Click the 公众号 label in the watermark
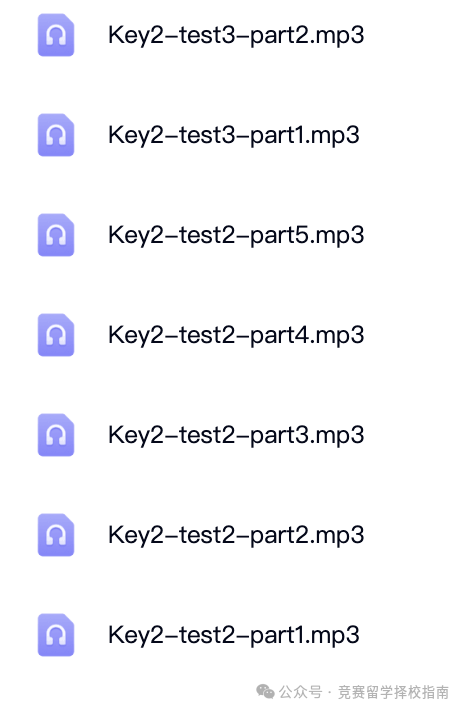Image resolution: width=464 pixels, height=711 pixels. 300,692
